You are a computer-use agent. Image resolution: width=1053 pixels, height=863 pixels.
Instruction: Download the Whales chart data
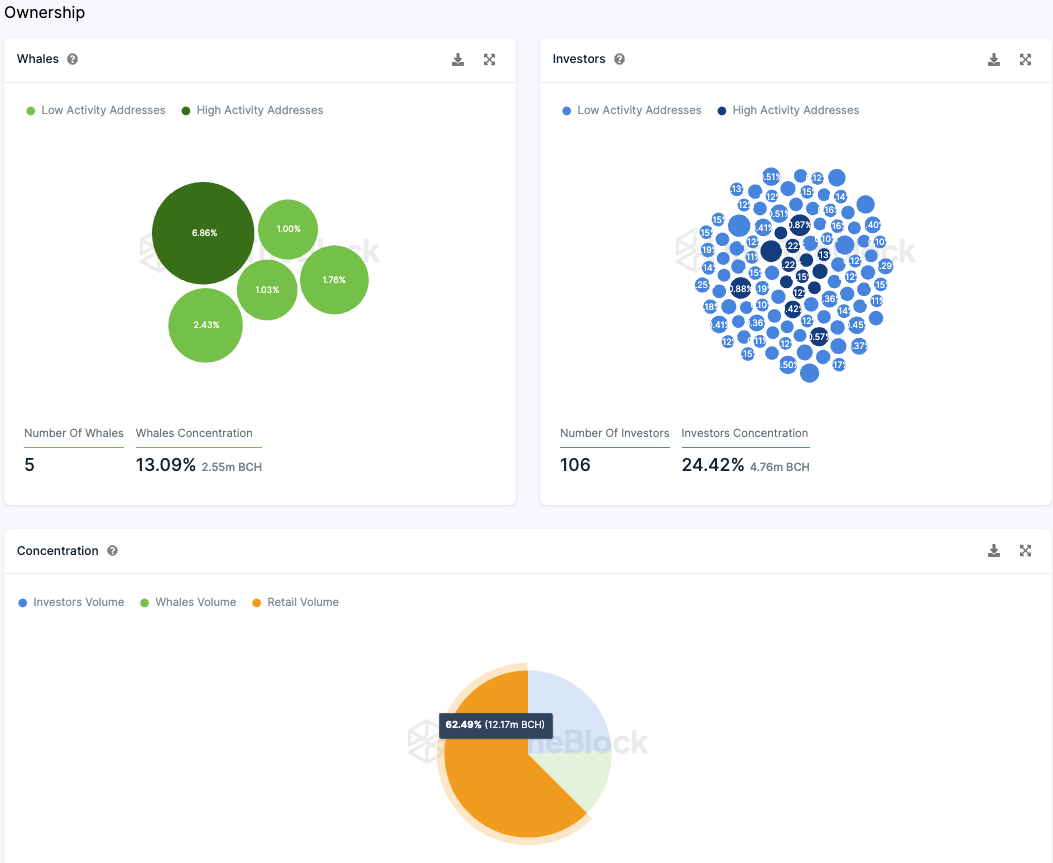(x=458, y=60)
